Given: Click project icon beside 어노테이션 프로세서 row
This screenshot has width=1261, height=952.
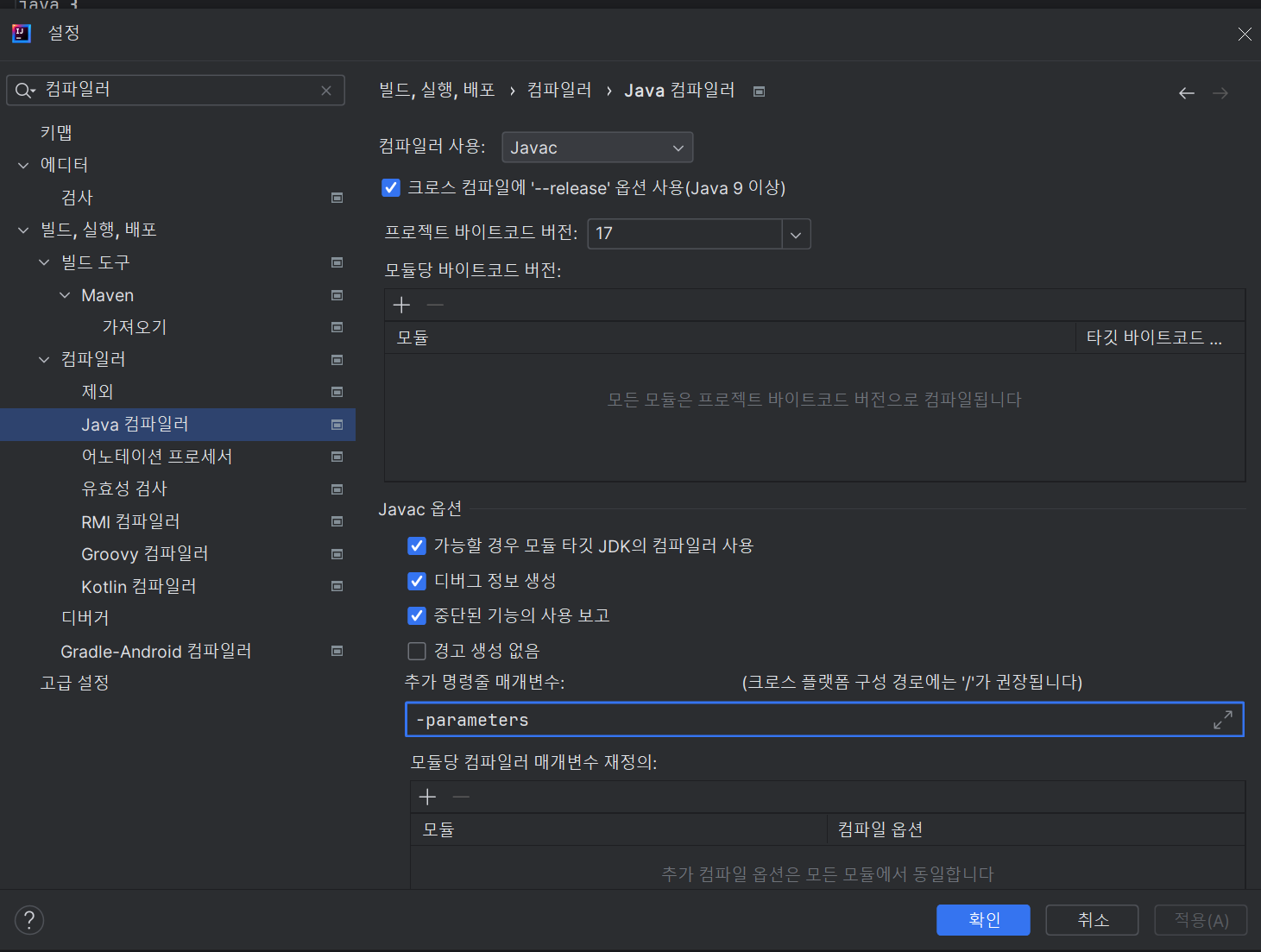Looking at the screenshot, I should pyautogui.click(x=337, y=457).
